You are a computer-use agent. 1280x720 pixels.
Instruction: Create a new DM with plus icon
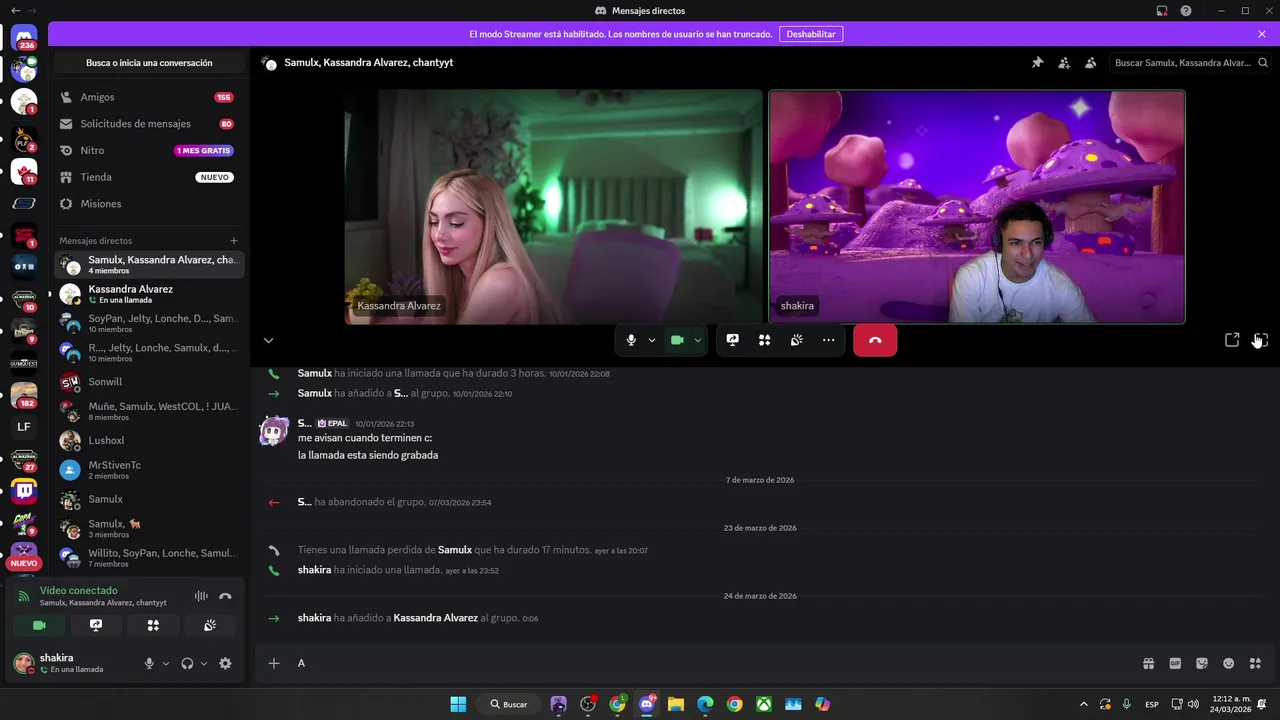(x=234, y=240)
